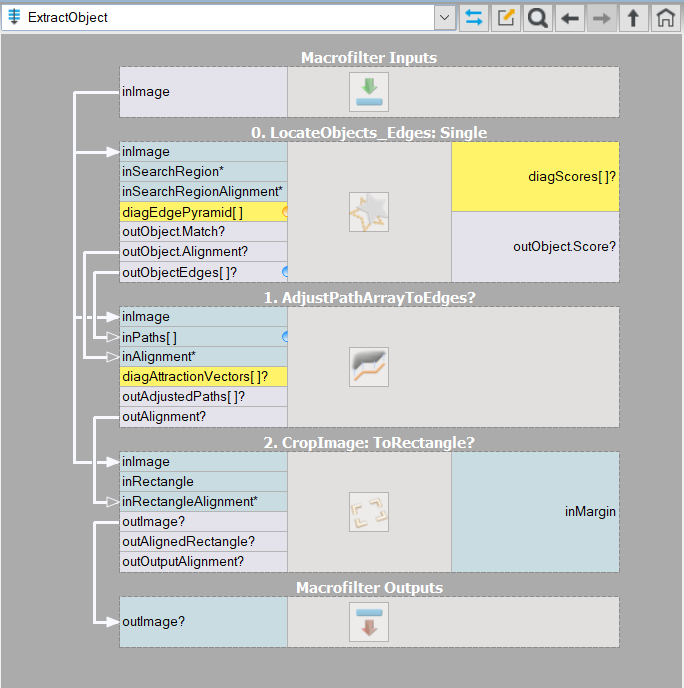684x688 pixels.
Task: Click the Macrofilter Inputs green arrow icon
Action: (368, 92)
